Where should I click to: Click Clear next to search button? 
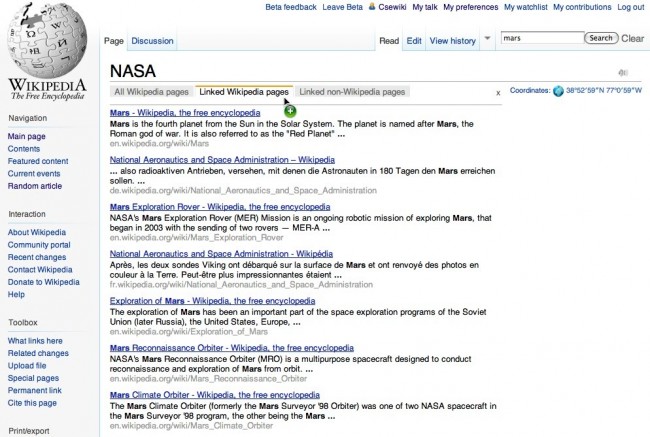(x=632, y=38)
